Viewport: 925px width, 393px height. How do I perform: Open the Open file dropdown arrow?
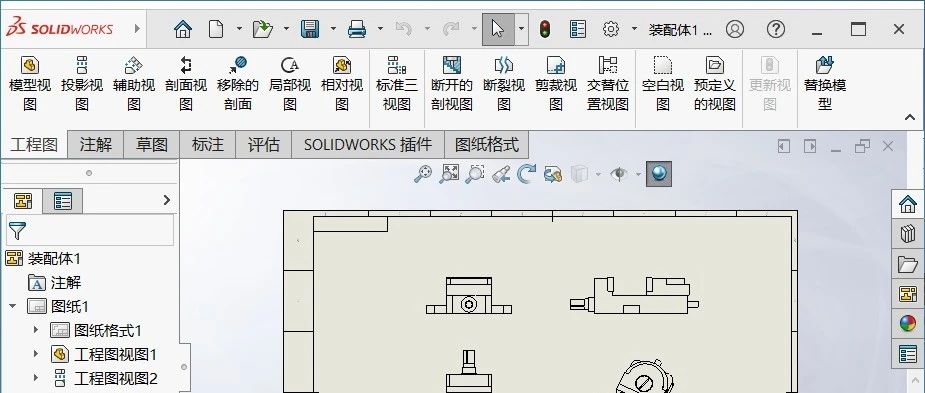[286, 28]
